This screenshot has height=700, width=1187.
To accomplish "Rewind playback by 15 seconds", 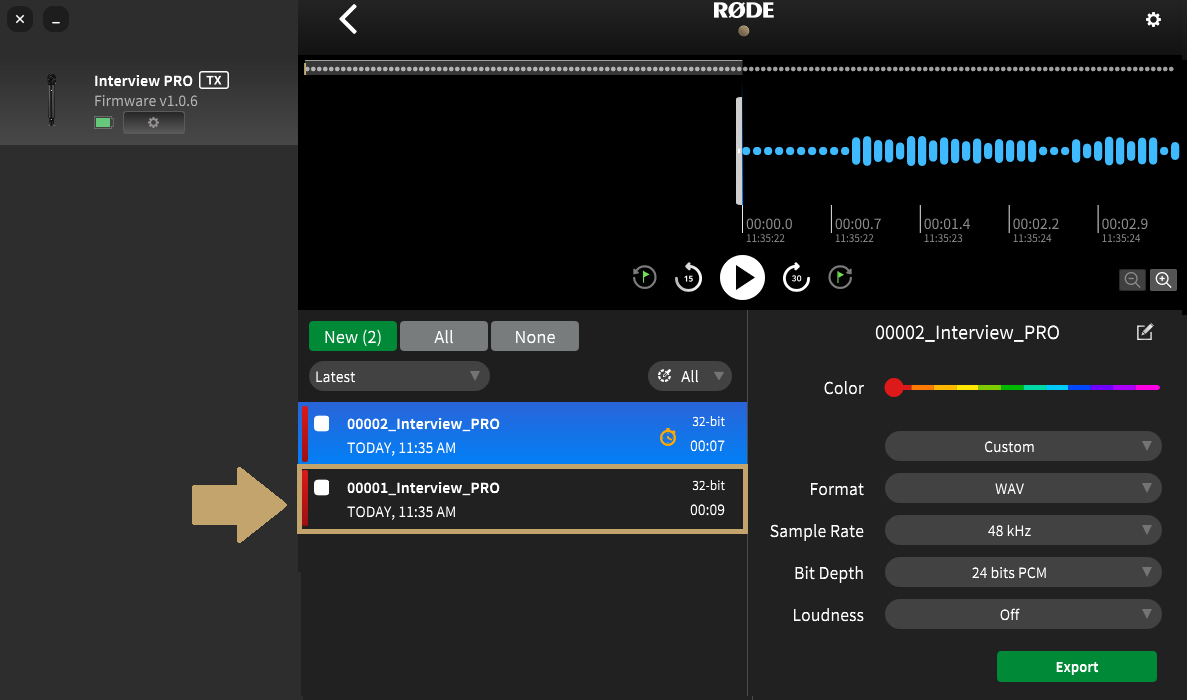I will pos(688,278).
